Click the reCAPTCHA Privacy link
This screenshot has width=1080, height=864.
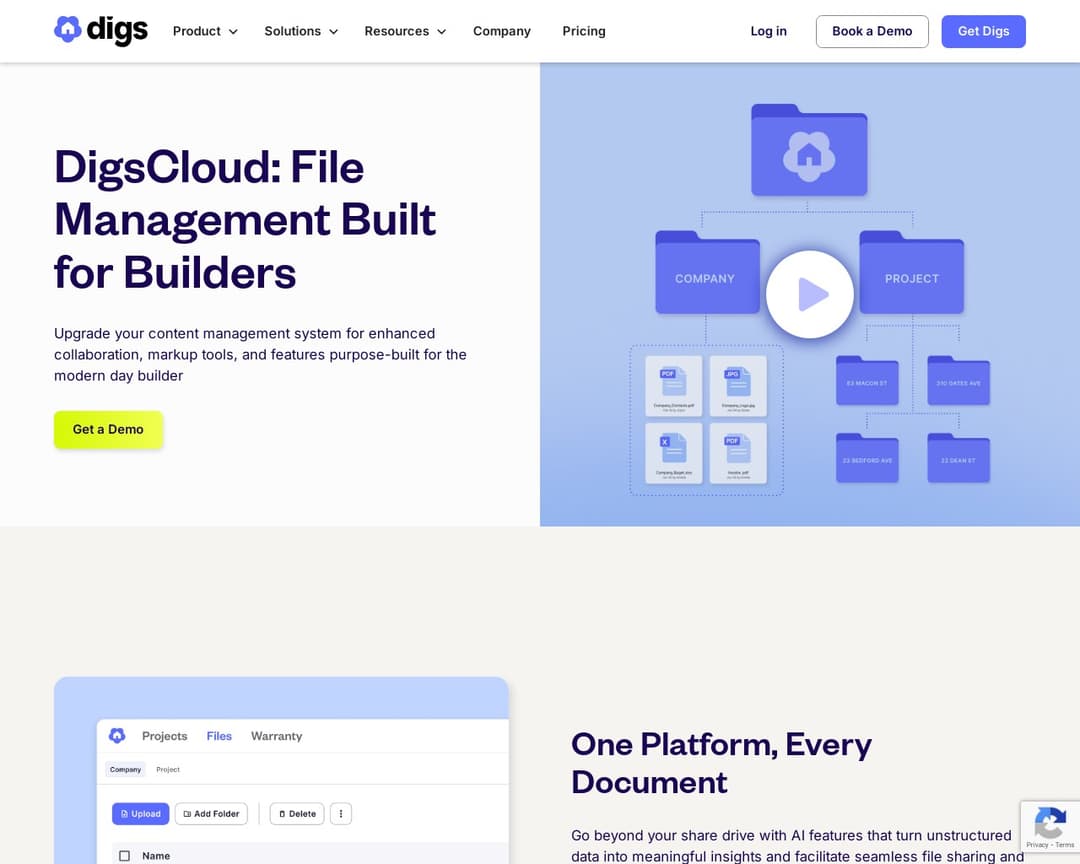click(1037, 845)
